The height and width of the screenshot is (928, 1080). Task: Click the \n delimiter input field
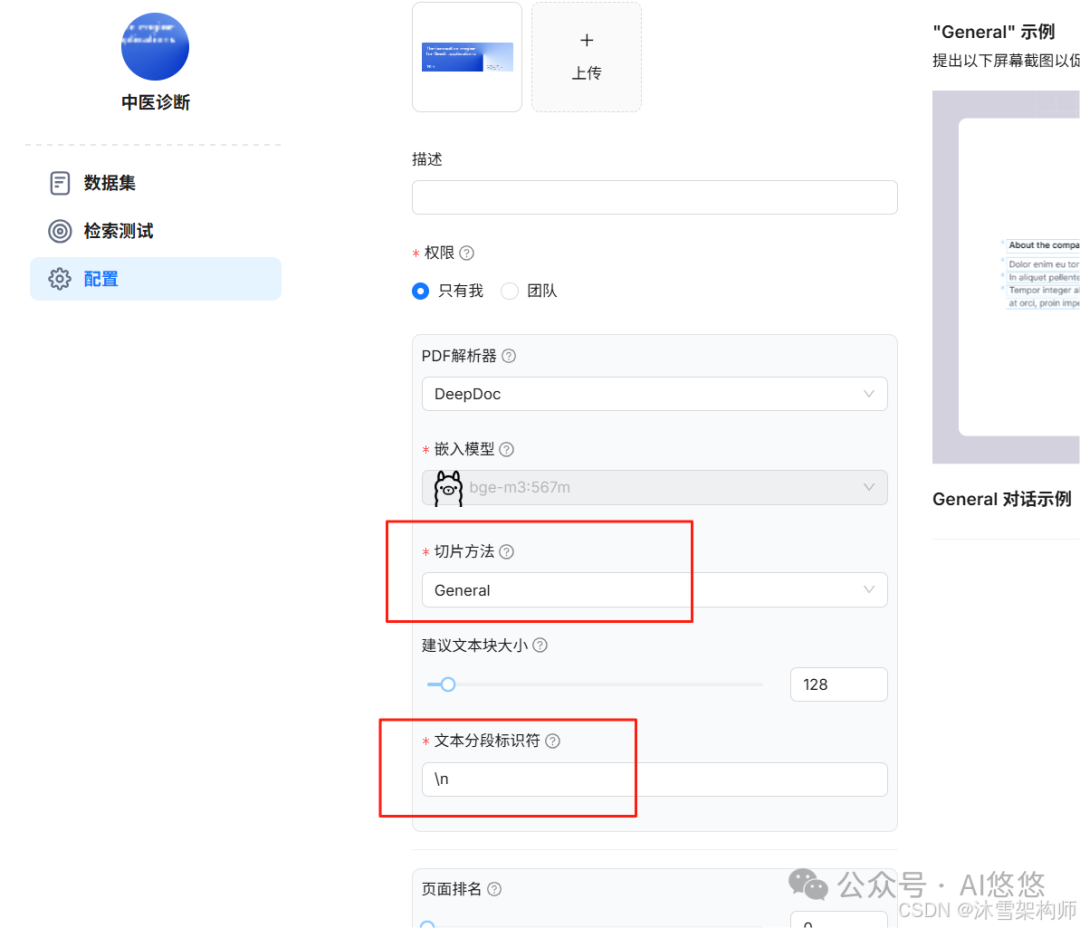pos(654,780)
